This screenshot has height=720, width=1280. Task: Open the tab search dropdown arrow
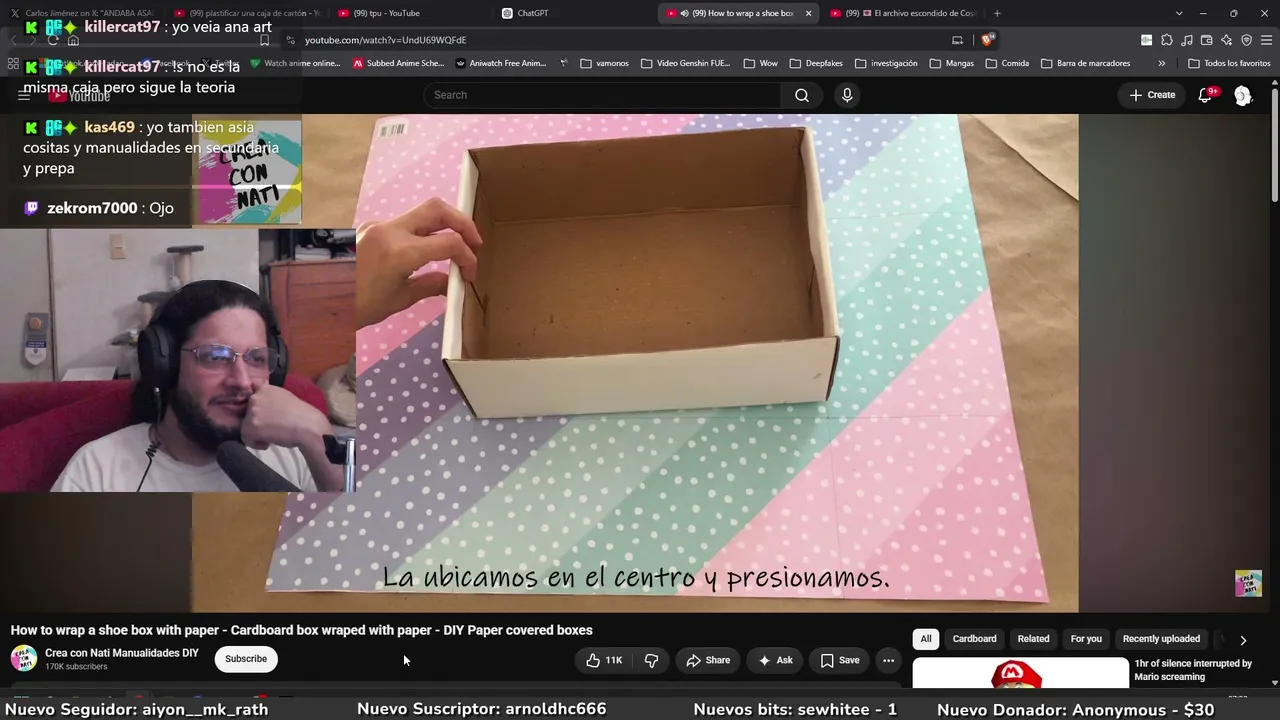[x=1179, y=13]
